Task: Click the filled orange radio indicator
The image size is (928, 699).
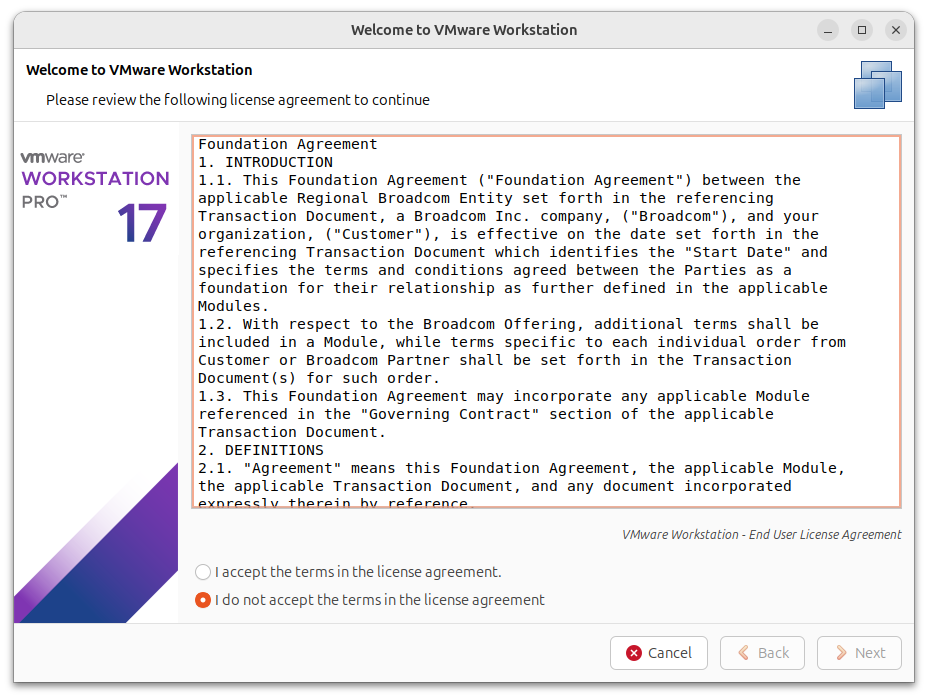Action: (203, 601)
